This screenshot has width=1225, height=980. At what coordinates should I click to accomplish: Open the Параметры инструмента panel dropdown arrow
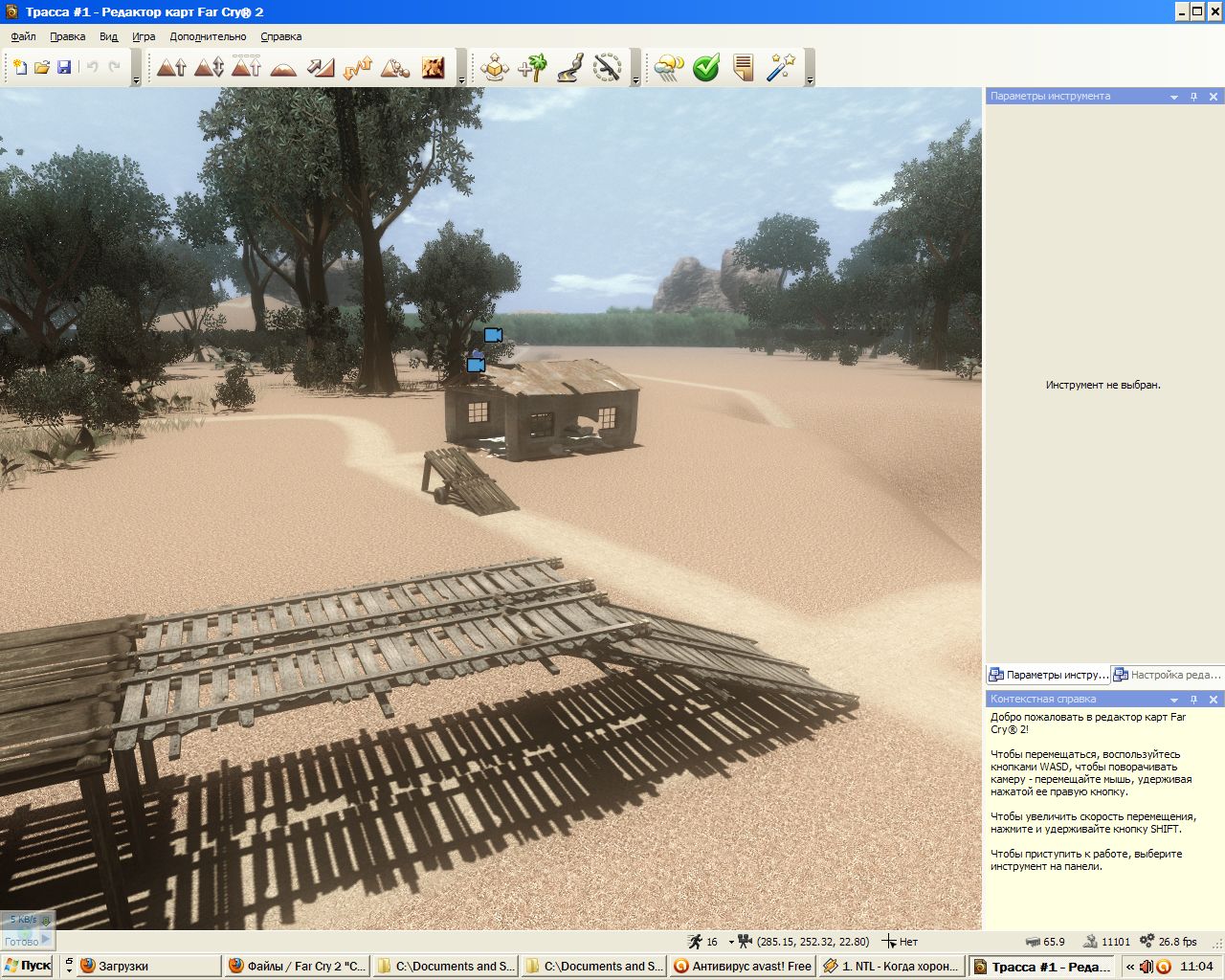pyautogui.click(x=1174, y=97)
